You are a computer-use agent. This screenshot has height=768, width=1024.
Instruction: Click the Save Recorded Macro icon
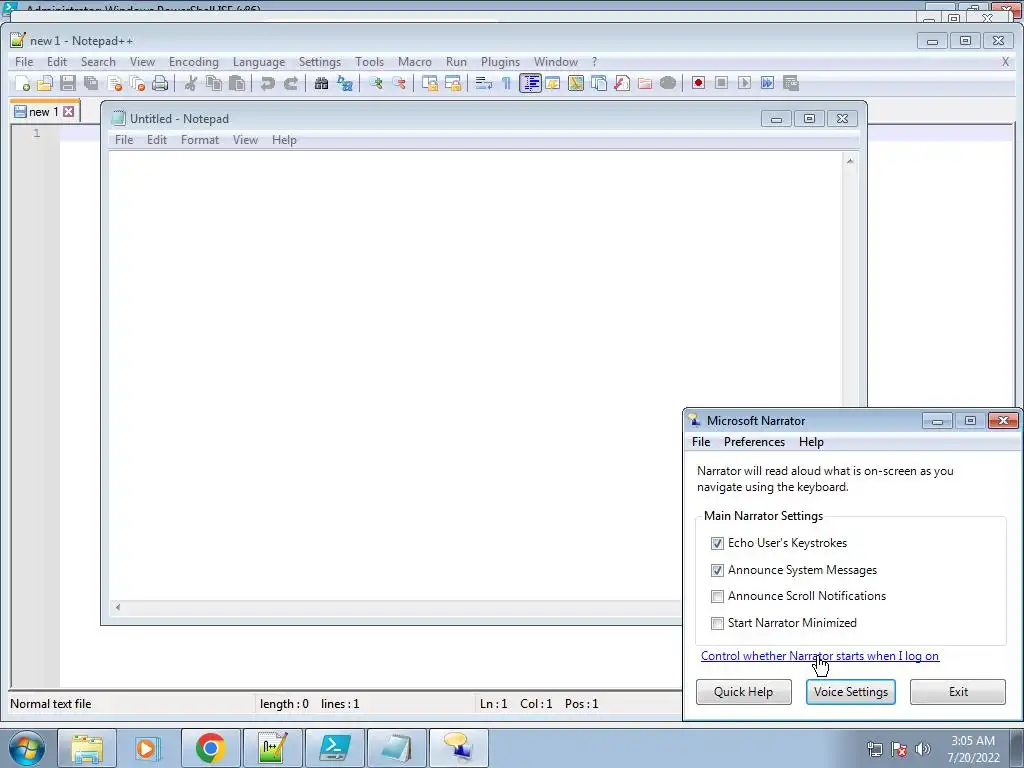[790, 83]
